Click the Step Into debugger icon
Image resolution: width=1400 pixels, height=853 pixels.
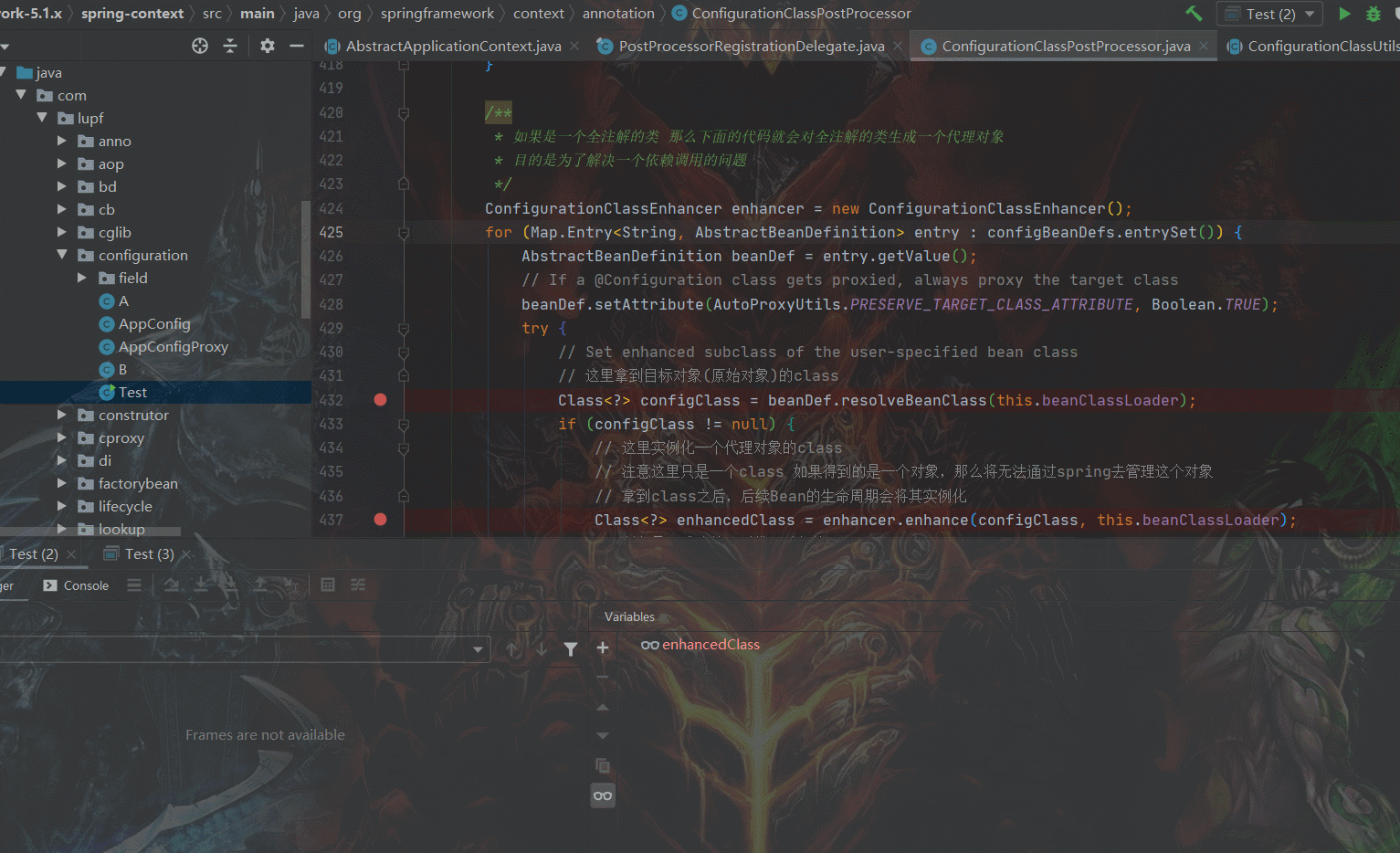(201, 584)
